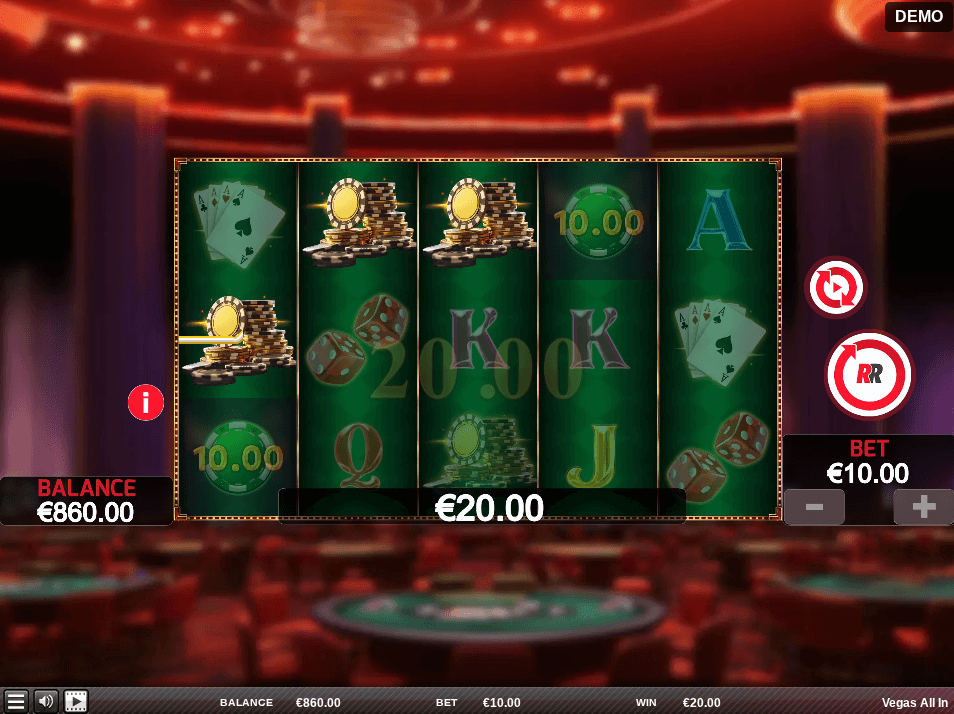The image size is (954, 714).
Task: Open the red info paytable icon
Action: pyautogui.click(x=146, y=403)
